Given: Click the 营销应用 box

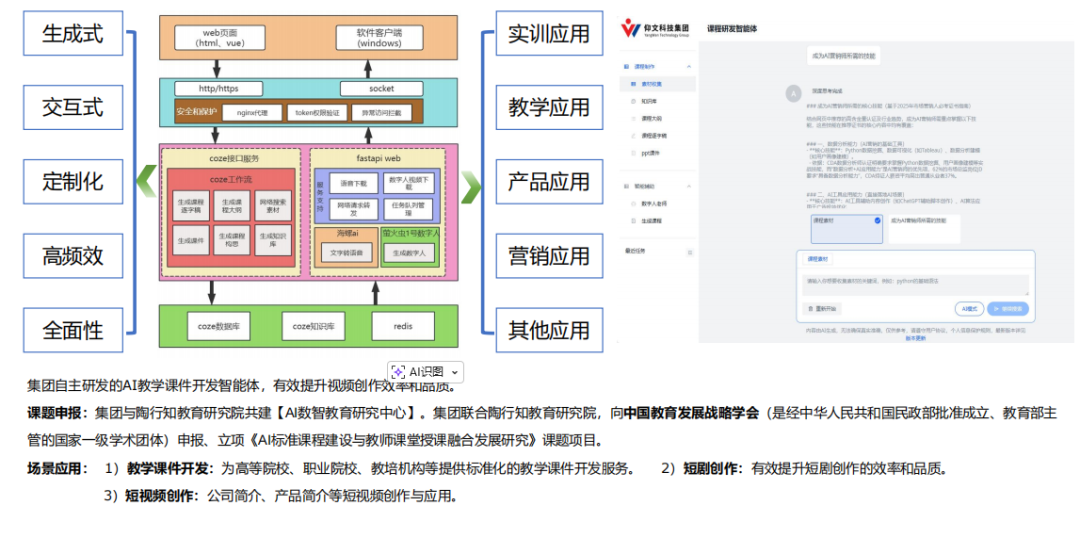Looking at the screenshot, I should (549, 256).
